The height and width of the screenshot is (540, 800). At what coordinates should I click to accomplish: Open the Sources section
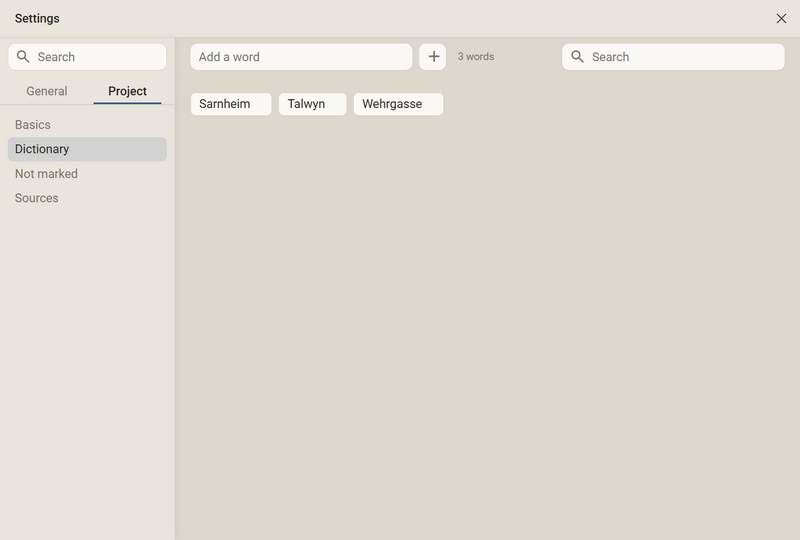[x=87, y=198]
